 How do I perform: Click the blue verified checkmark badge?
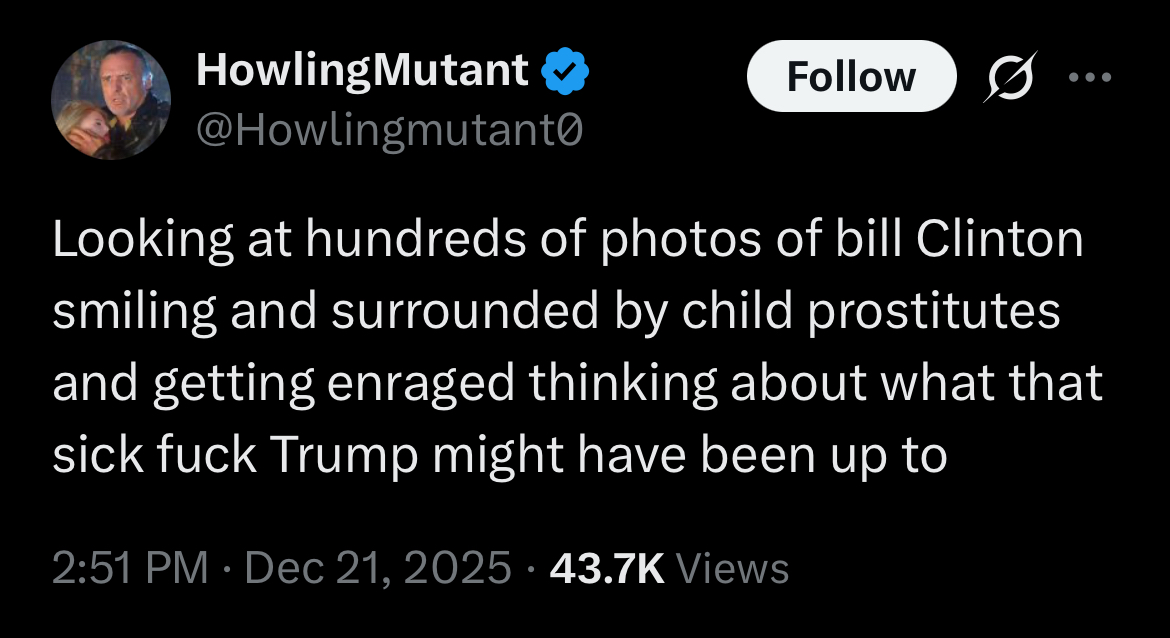(565, 71)
